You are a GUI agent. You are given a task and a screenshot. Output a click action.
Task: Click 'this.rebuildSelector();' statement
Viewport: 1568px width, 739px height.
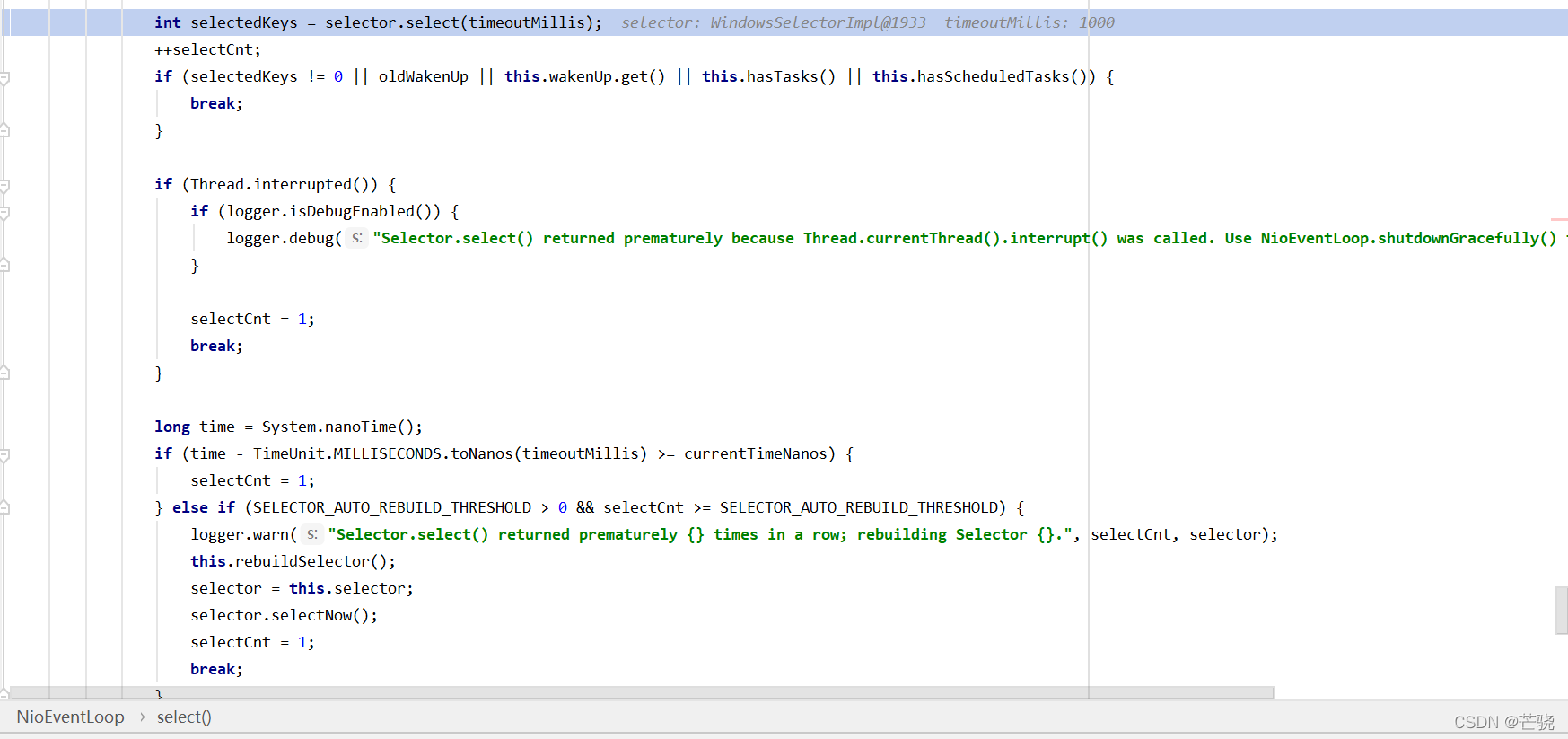293,561
